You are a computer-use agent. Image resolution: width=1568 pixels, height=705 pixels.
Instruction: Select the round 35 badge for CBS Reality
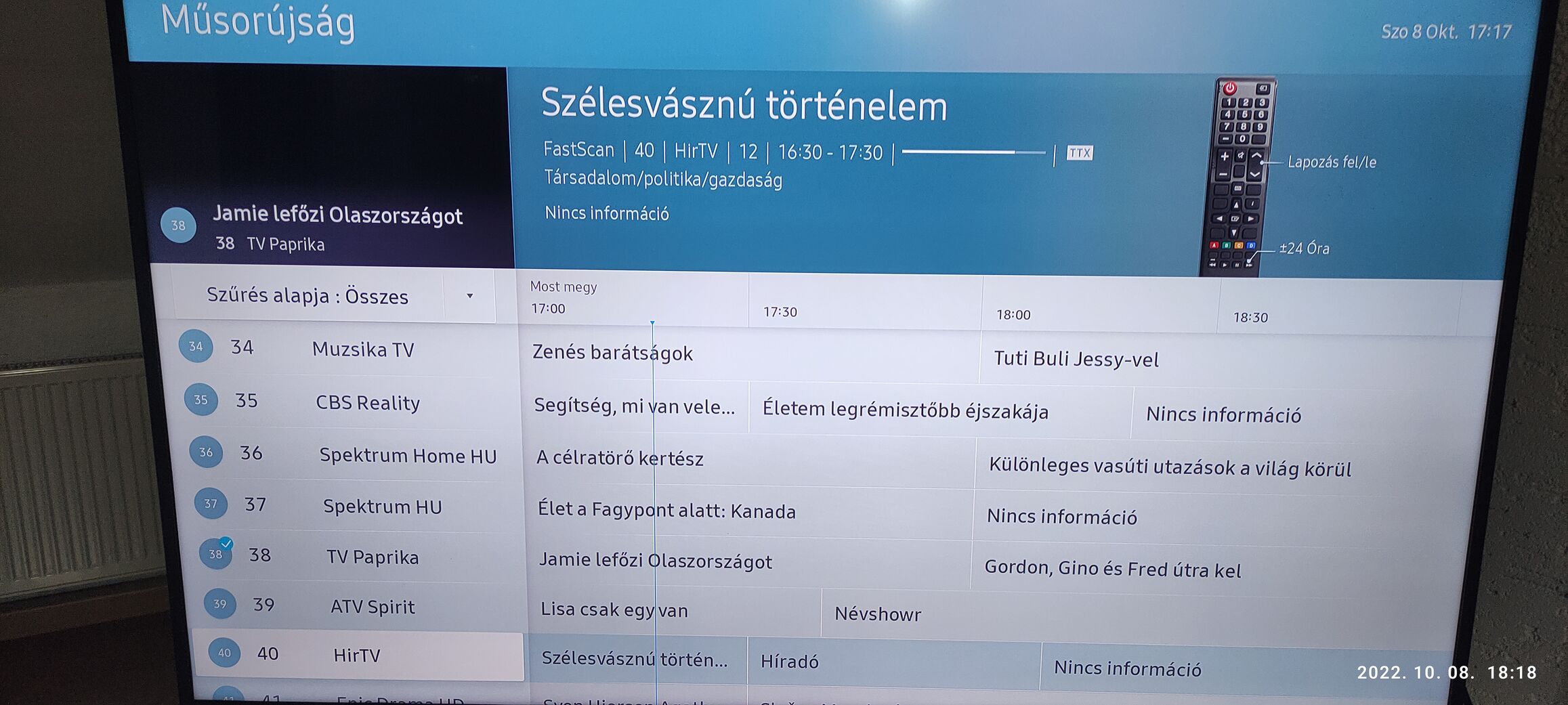tap(200, 400)
